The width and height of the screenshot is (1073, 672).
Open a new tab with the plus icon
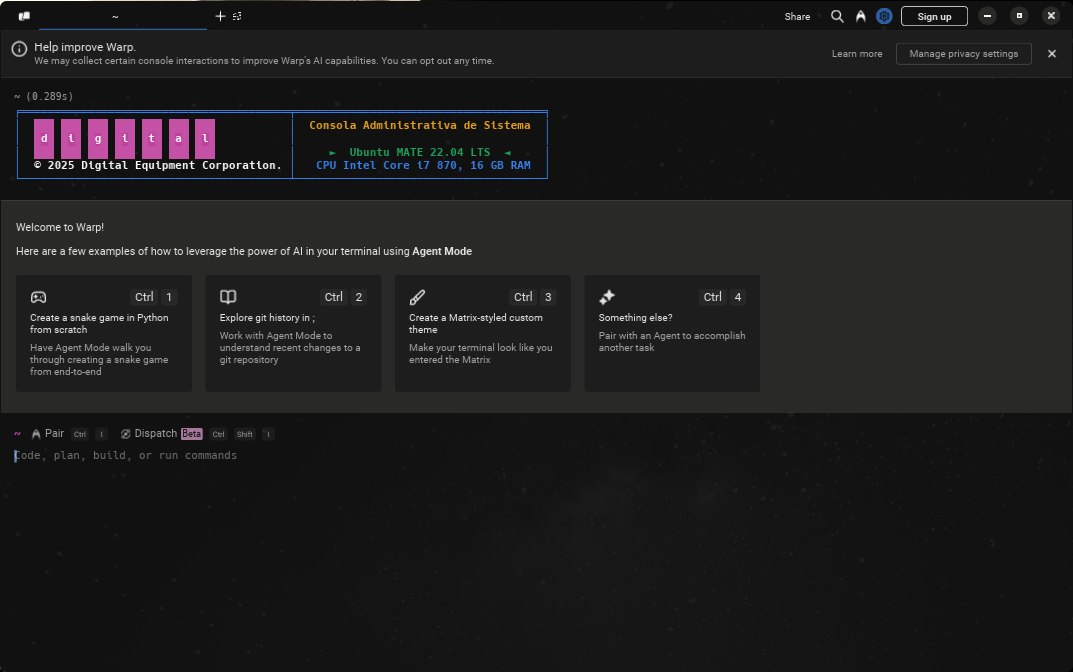tap(220, 16)
